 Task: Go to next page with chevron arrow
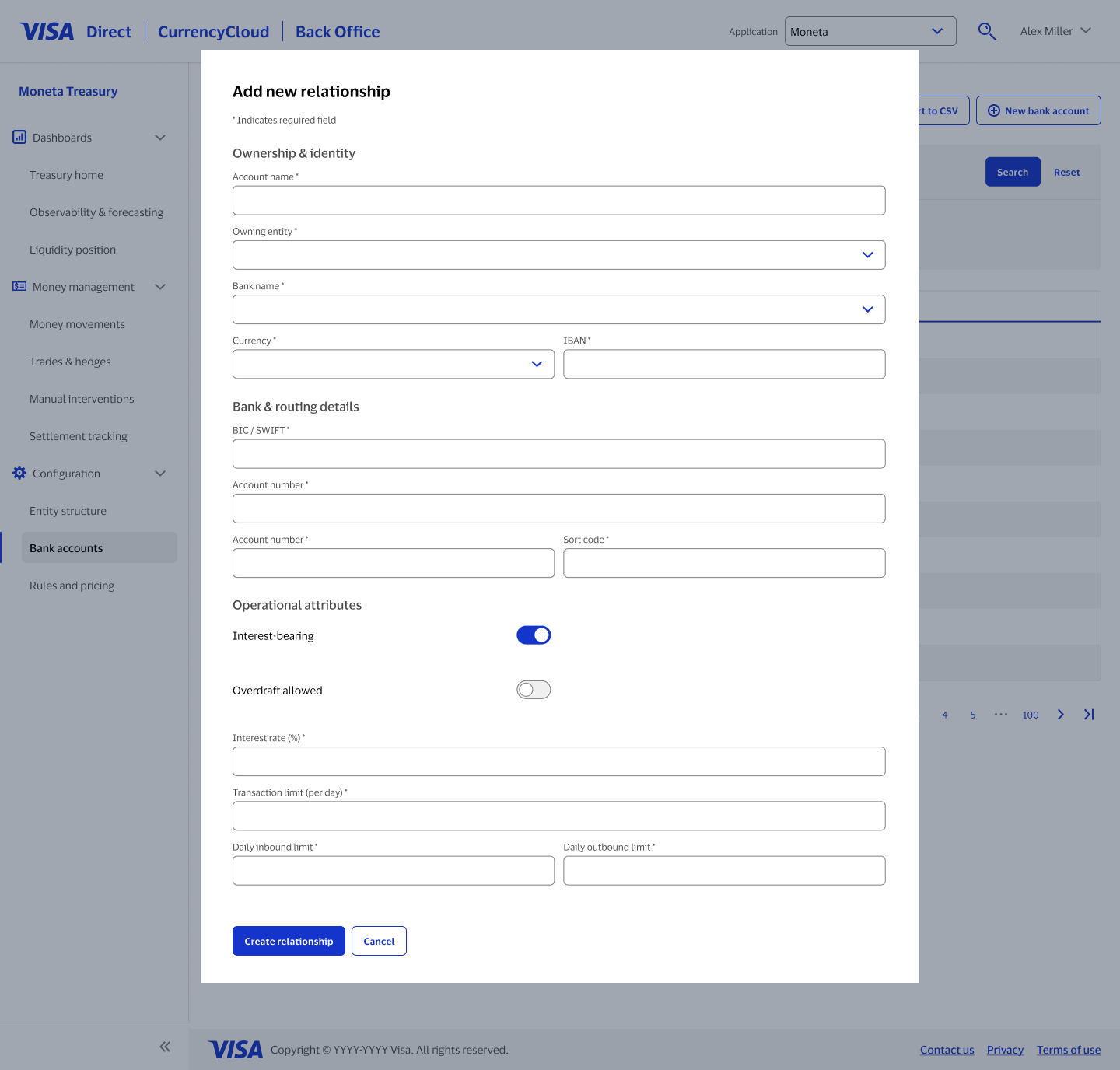tap(1061, 715)
